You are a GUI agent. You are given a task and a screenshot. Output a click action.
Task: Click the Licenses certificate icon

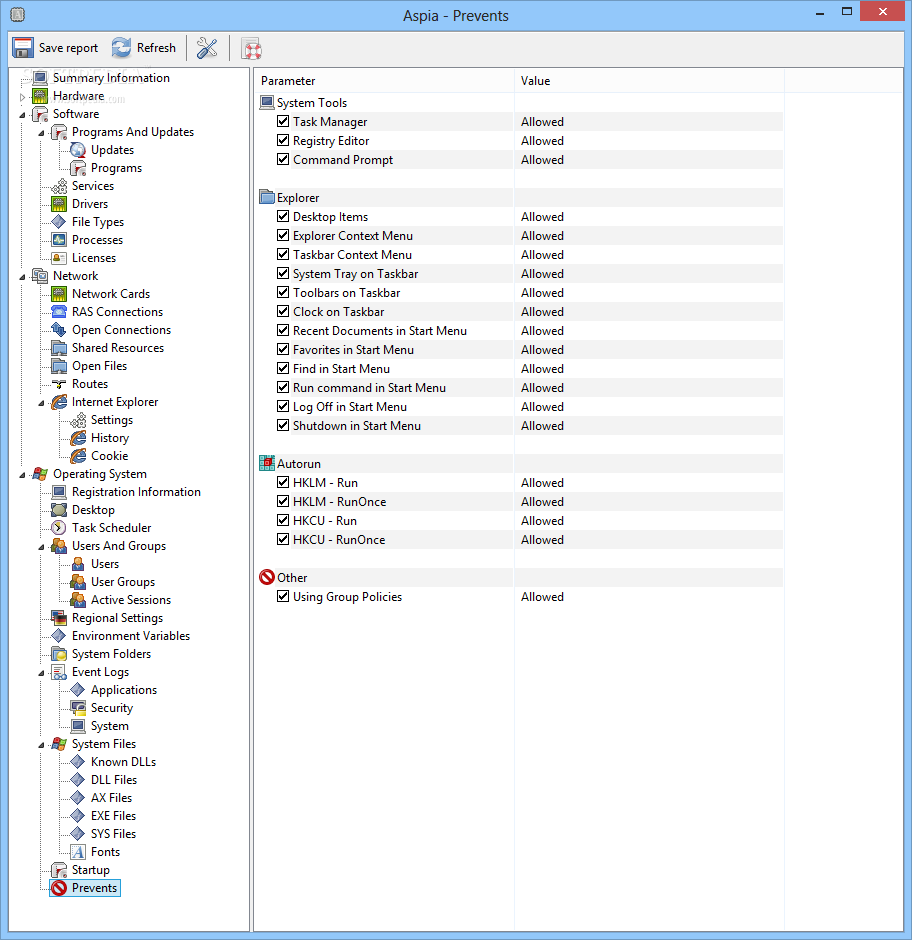59,258
